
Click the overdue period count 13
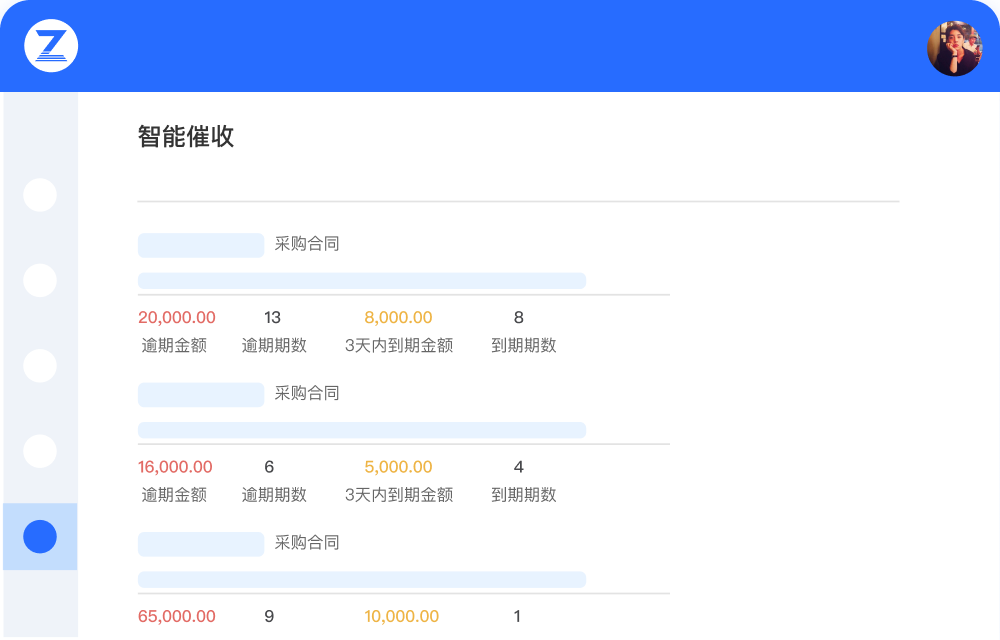point(272,318)
